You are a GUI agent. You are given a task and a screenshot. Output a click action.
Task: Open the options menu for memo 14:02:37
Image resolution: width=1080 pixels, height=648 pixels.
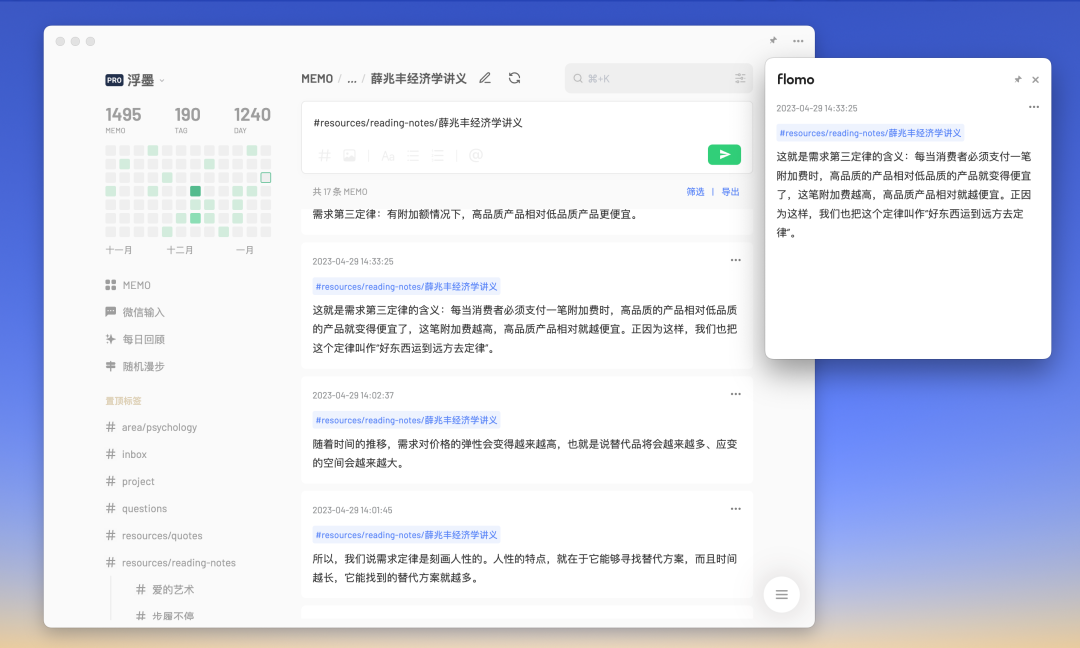click(x=736, y=395)
